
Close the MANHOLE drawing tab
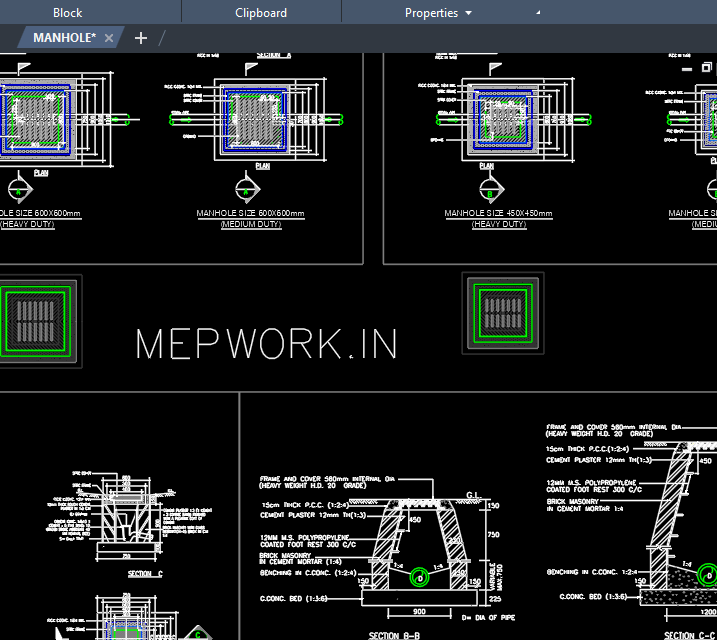click(x=110, y=38)
